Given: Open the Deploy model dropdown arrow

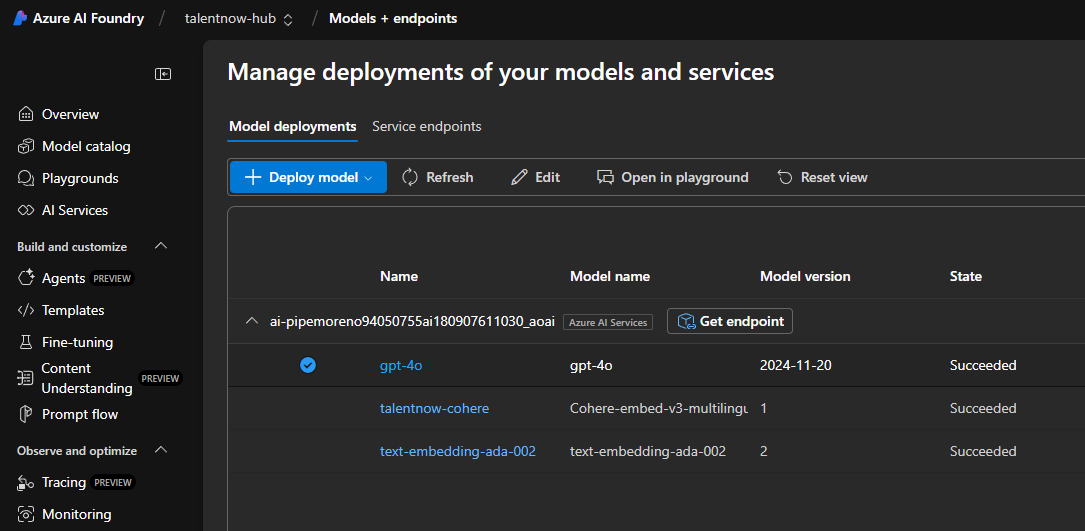Looking at the screenshot, I should pos(368,178).
